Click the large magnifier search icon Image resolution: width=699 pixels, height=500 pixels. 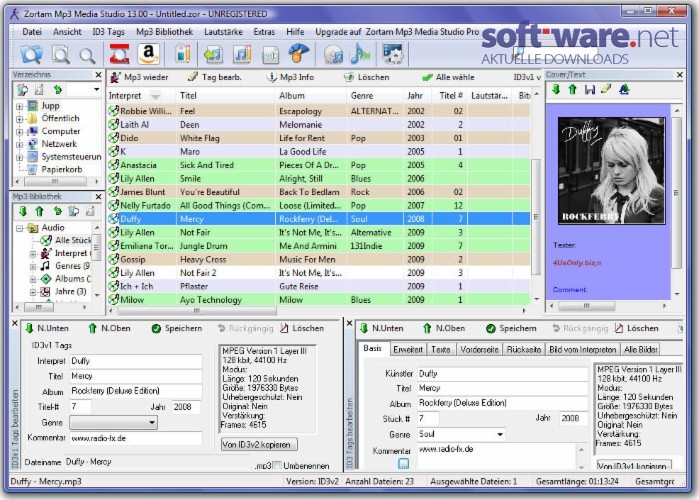point(61,55)
